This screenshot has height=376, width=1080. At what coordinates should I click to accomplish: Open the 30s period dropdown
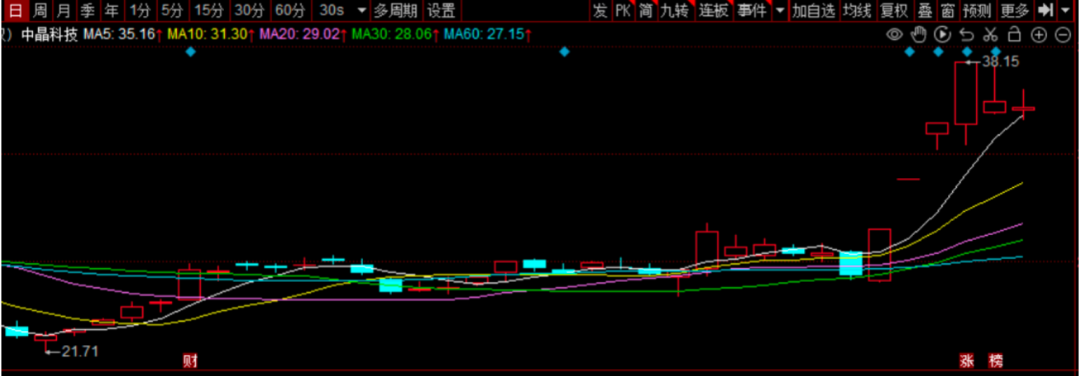pyautogui.click(x=342, y=10)
